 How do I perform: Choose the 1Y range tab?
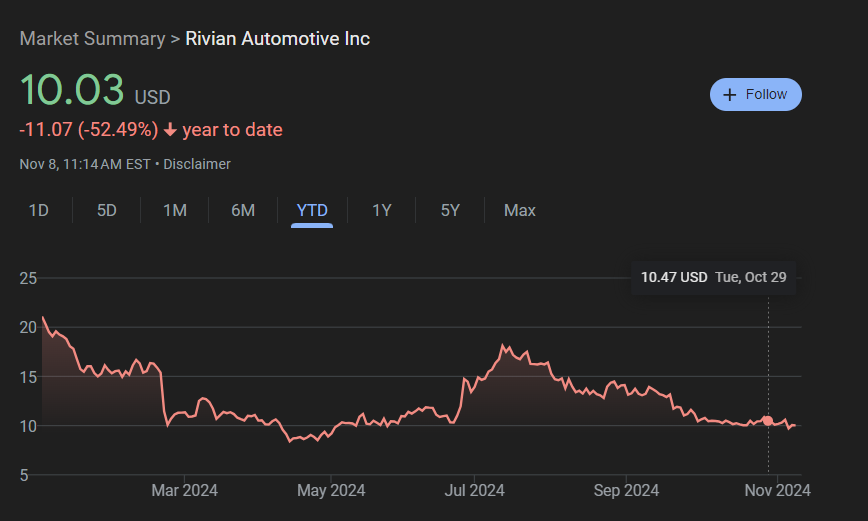coord(381,210)
